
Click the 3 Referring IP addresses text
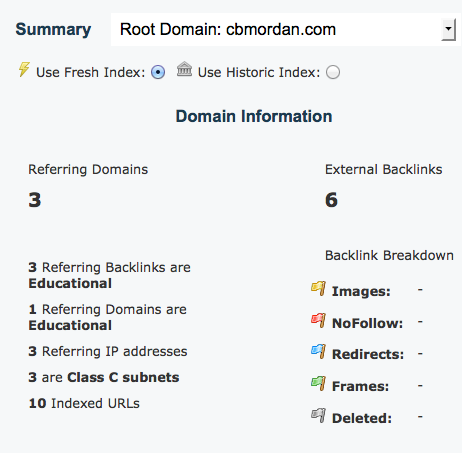coord(108,351)
